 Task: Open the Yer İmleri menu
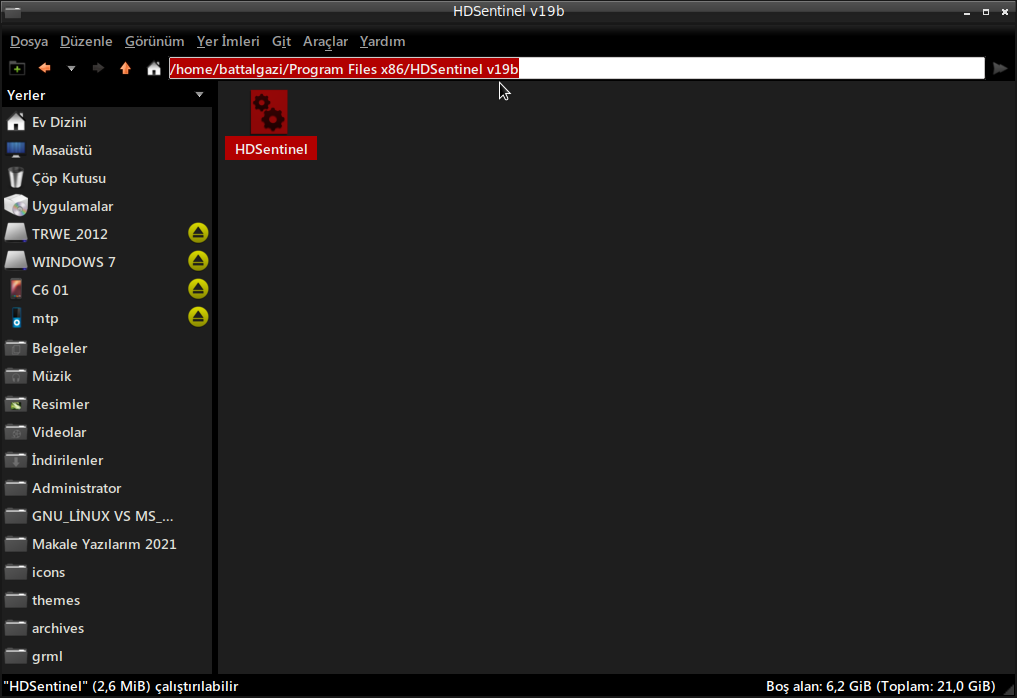tap(228, 42)
